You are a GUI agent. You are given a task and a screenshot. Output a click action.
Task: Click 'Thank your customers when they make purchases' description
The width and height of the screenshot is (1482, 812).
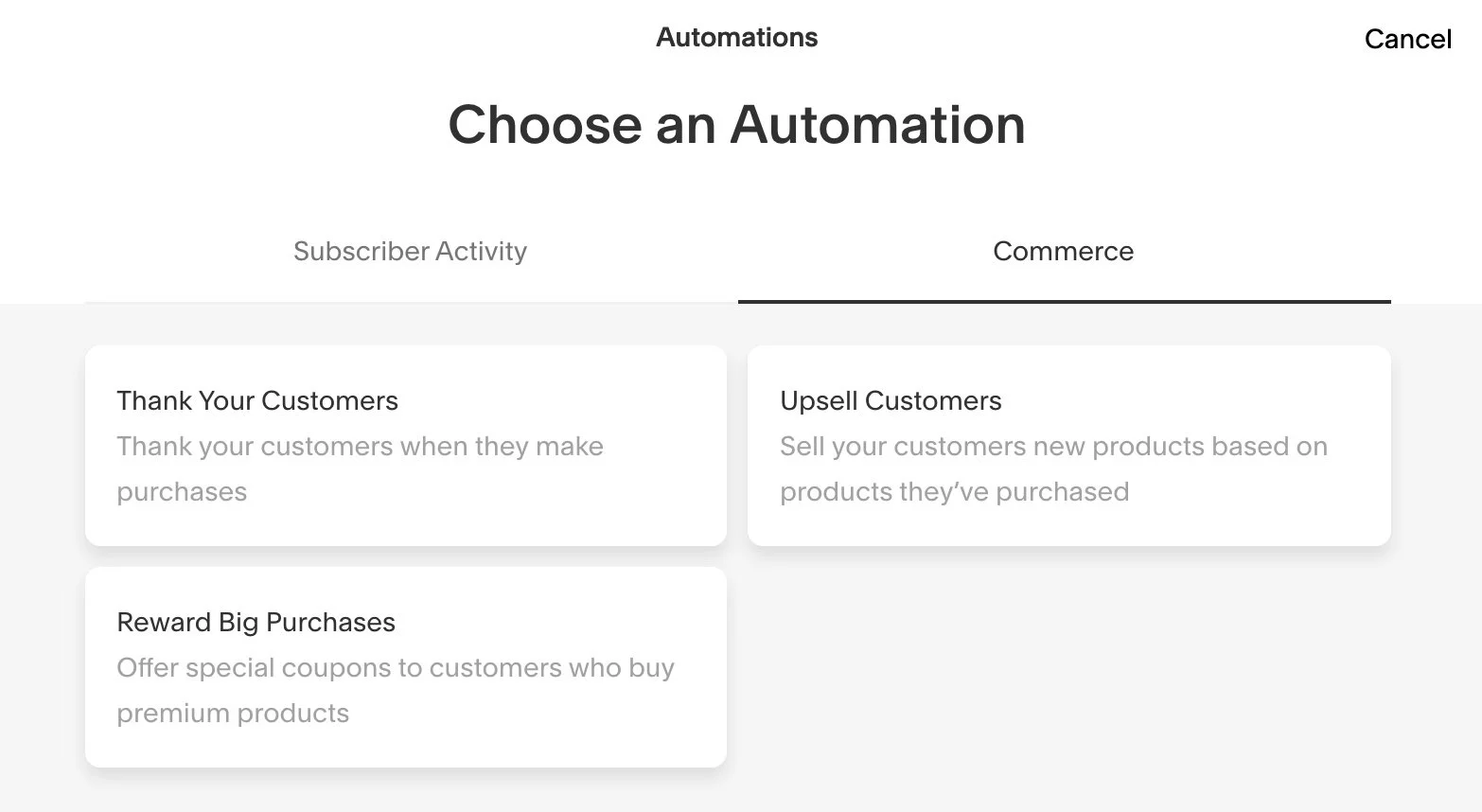pyautogui.click(x=360, y=468)
